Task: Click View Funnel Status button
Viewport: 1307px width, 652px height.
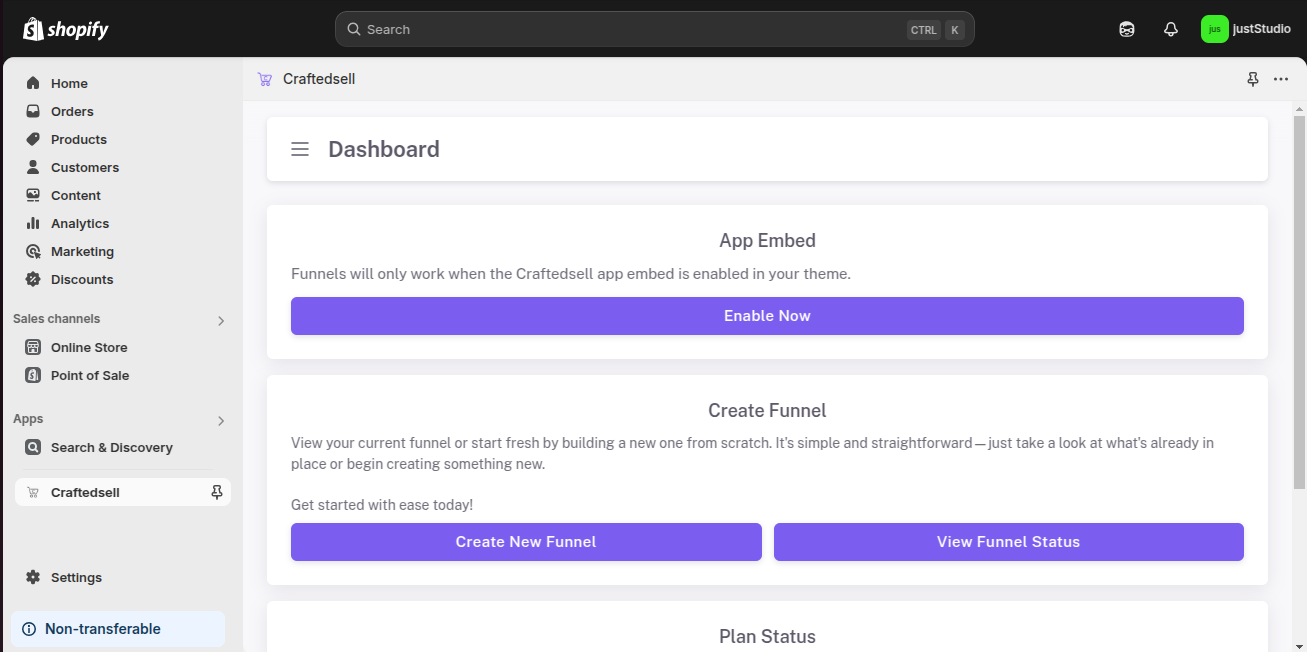Action: point(1008,542)
